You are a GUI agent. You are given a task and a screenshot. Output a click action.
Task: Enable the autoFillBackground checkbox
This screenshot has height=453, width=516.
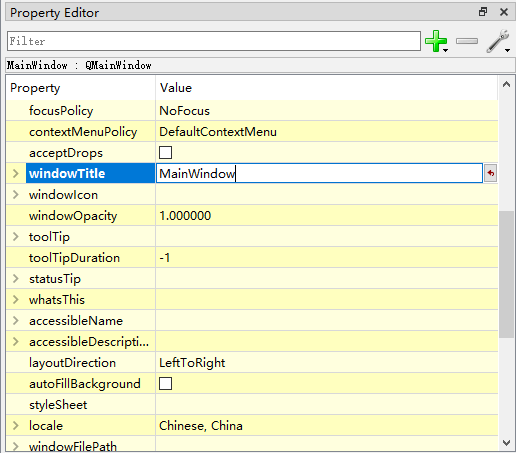165,384
